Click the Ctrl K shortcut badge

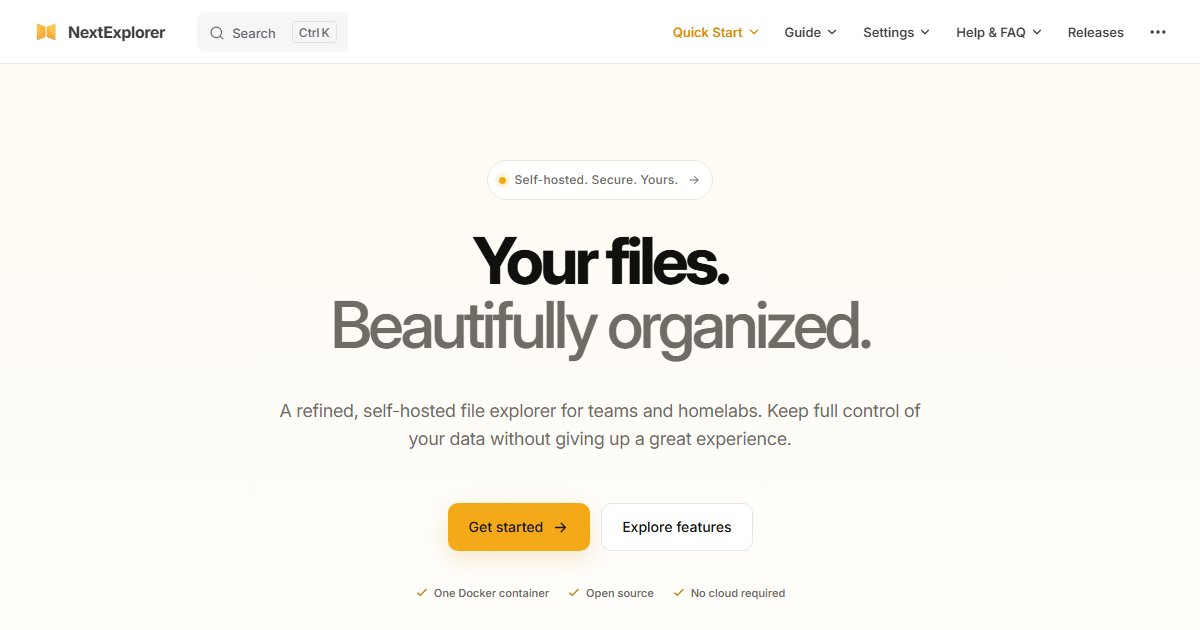click(314, 32)
